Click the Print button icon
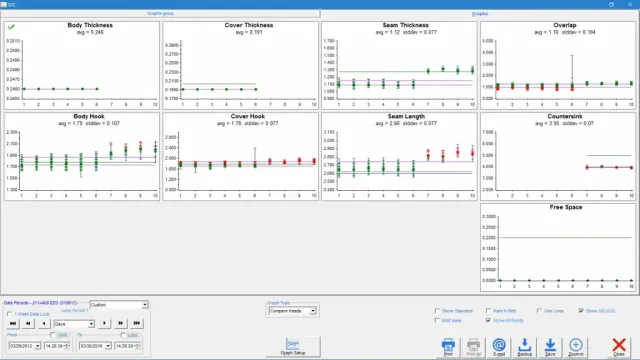Viewport: 640px width, 360px height. (448, 345)
